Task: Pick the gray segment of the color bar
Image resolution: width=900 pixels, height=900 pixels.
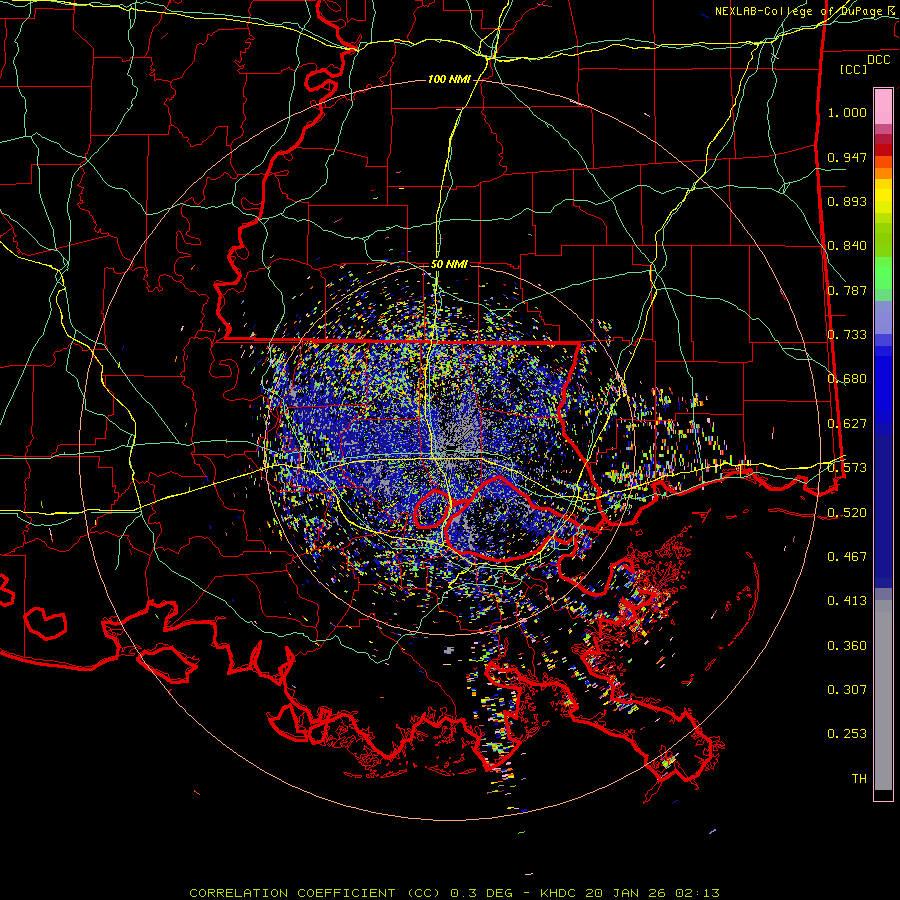Action: 883,695
